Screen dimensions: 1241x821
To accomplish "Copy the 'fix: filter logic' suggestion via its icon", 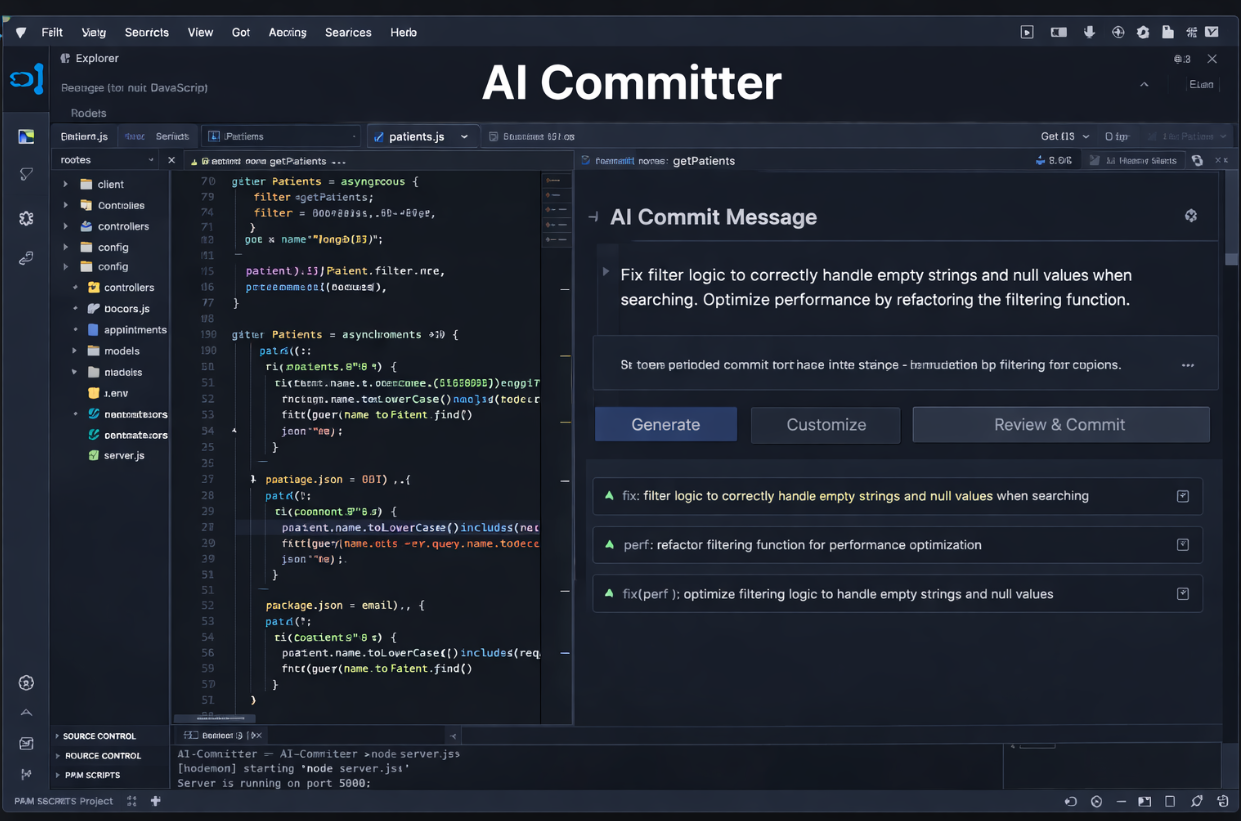I will pyautogui.click(x=1183, y=496).
